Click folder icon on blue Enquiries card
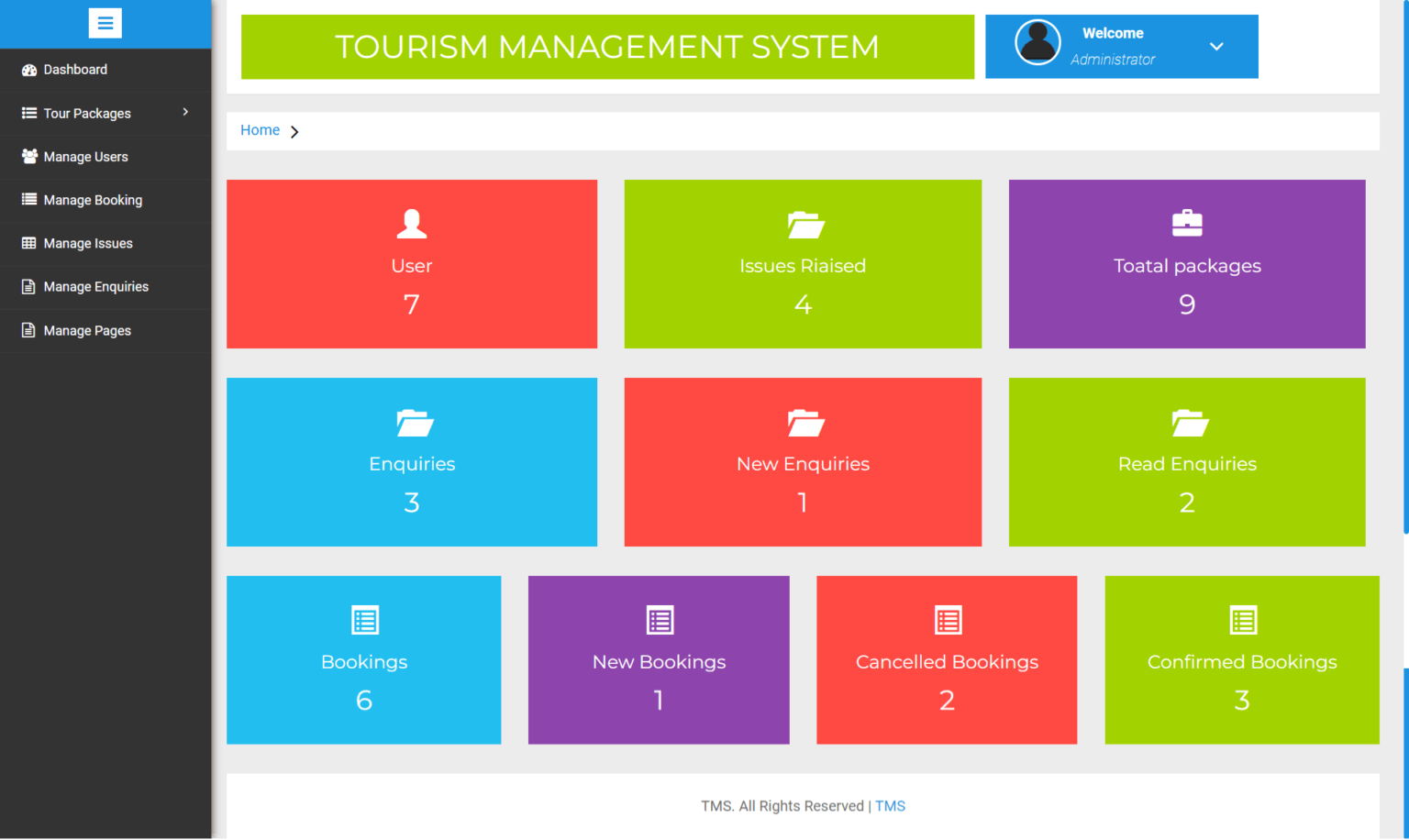The image size is (1409, 840). tap(415, 423)
